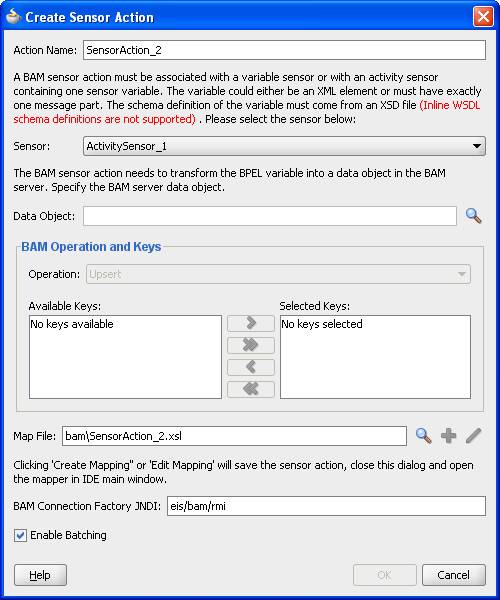Click the Create Mapping plus icon
The height and width of the screenshot is (600, 500).
(x=448, y=436)
